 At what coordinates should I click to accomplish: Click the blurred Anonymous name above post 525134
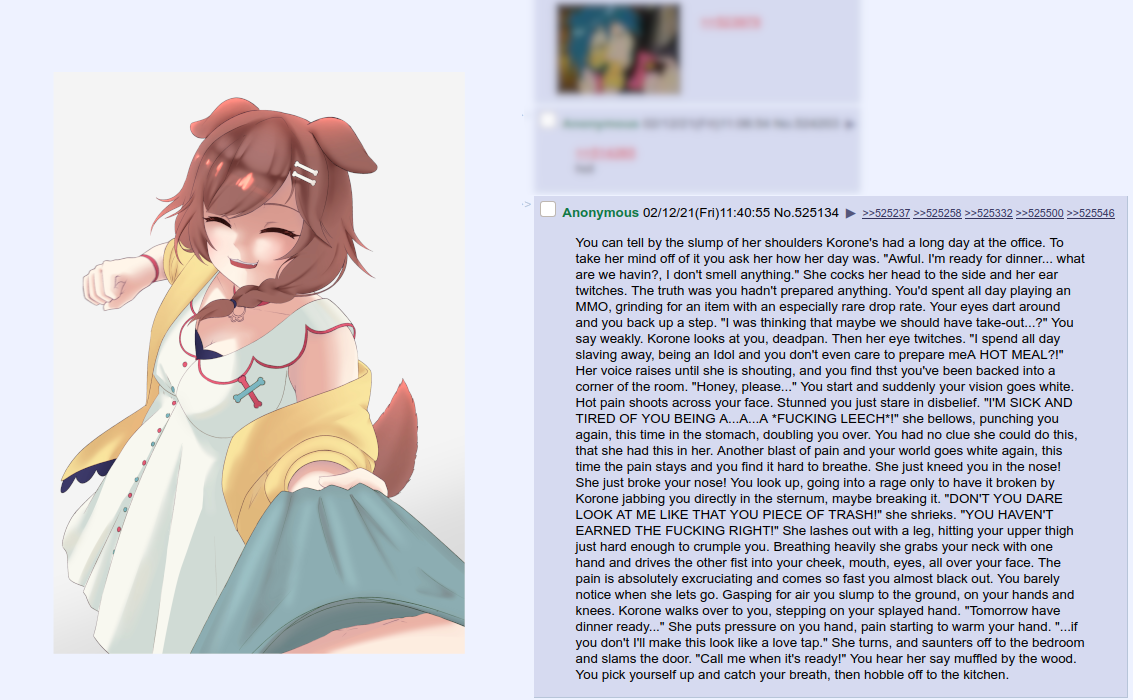click(x=600, y=124)
